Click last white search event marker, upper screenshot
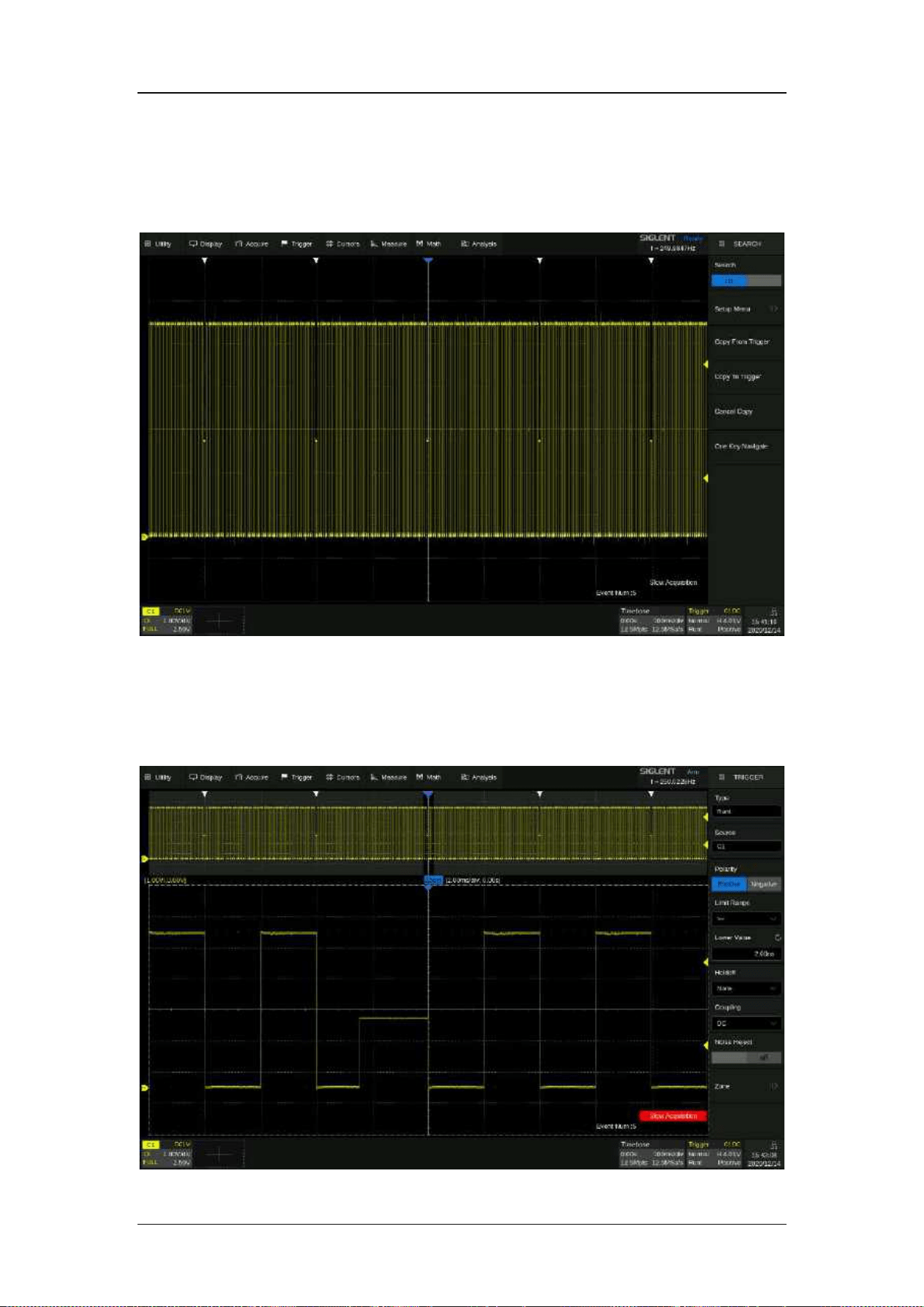924x1307 pixels. click(x=651, y=260)
